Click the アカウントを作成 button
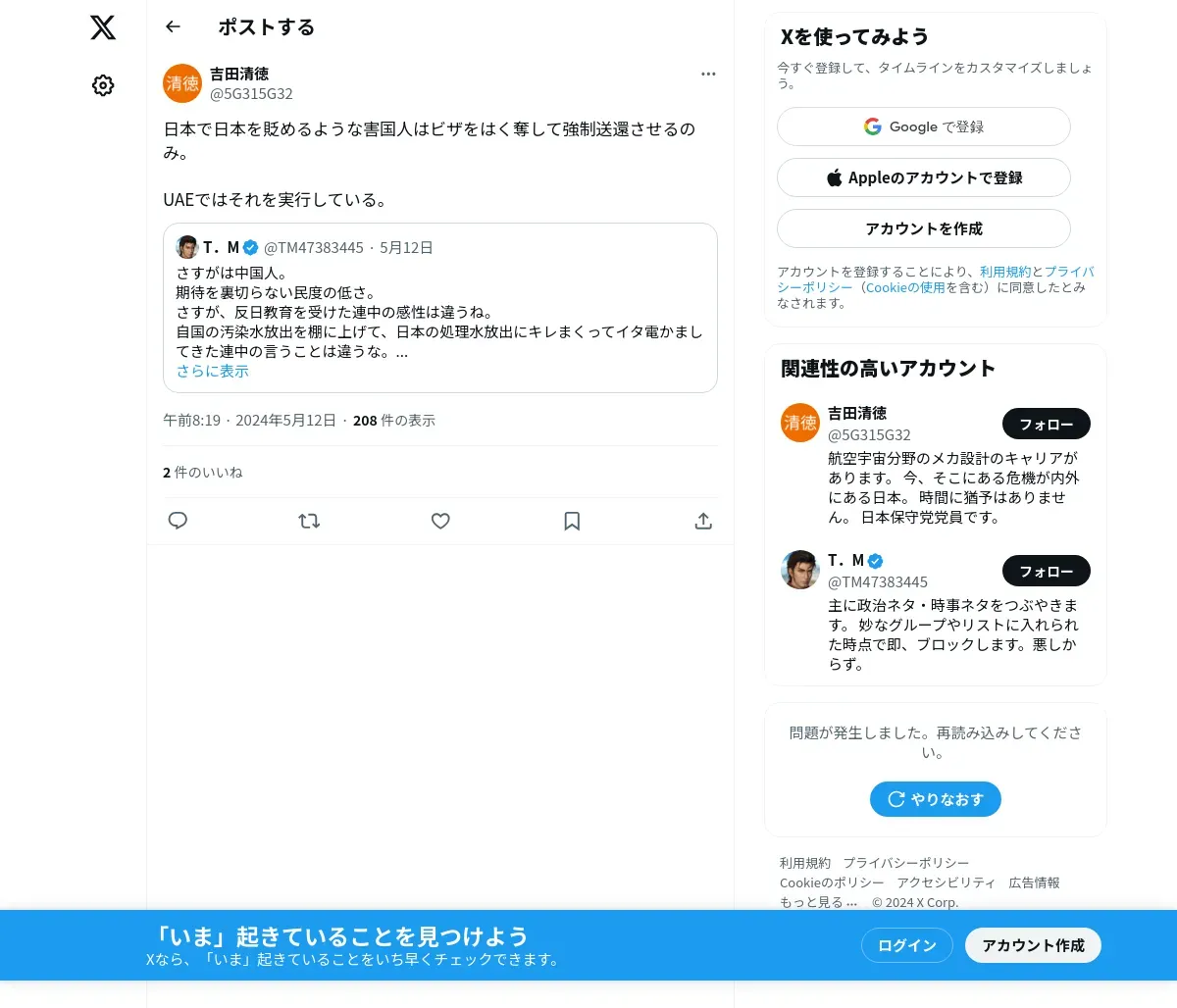Image resolution: width=1177 pixels, height=1008 pixels. click(924, 228)
